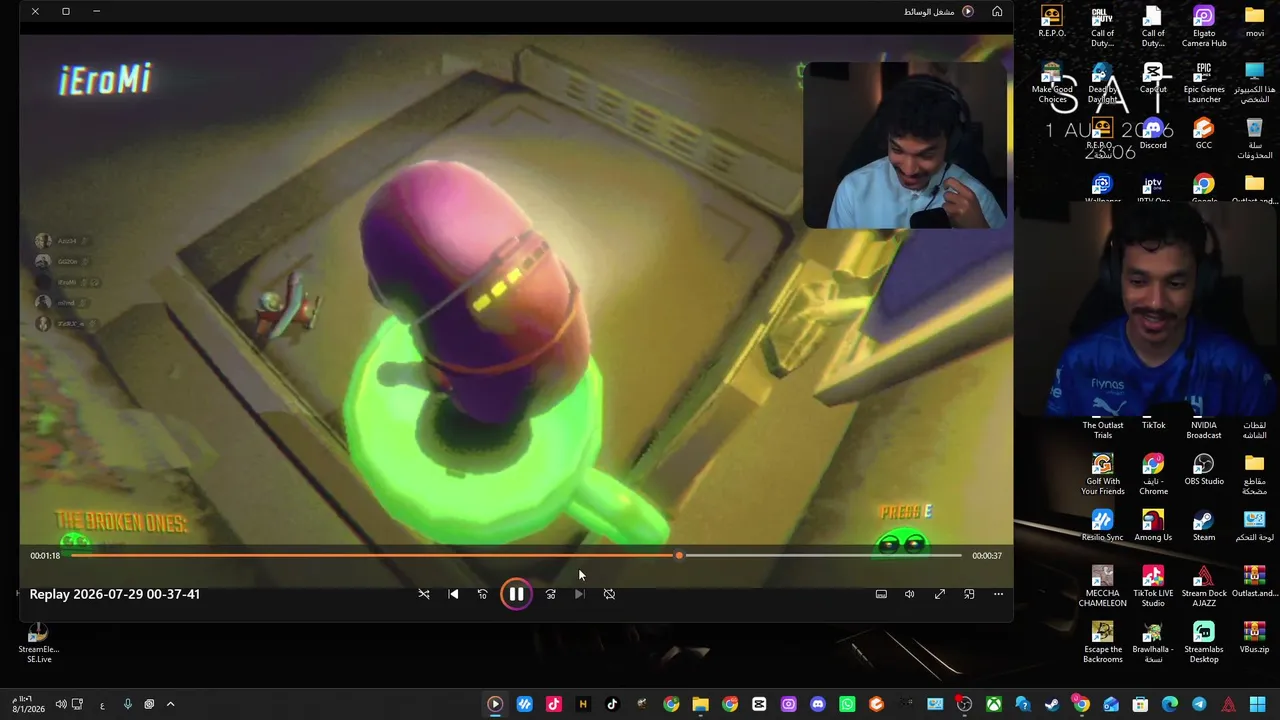Open mini player view
The width and height of the screenshot is (1280, 720).
click(969, 594)
